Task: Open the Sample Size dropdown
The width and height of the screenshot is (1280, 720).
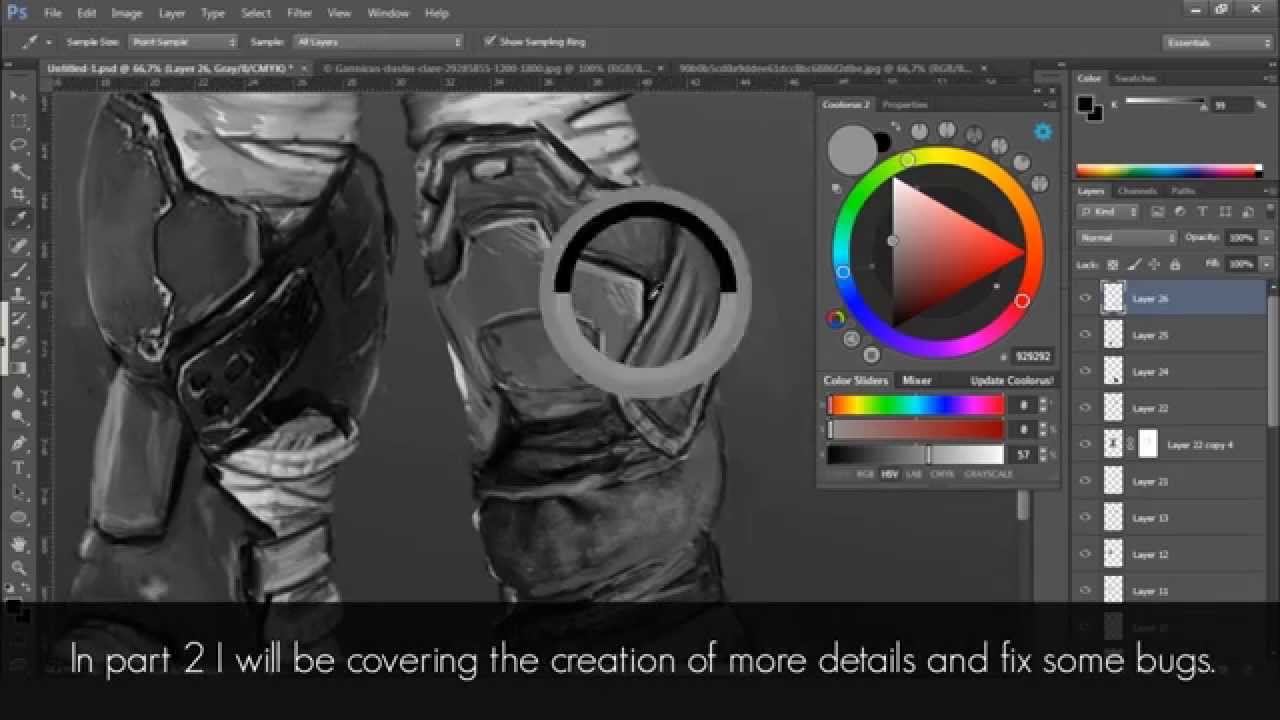Action: pos(182,42)
